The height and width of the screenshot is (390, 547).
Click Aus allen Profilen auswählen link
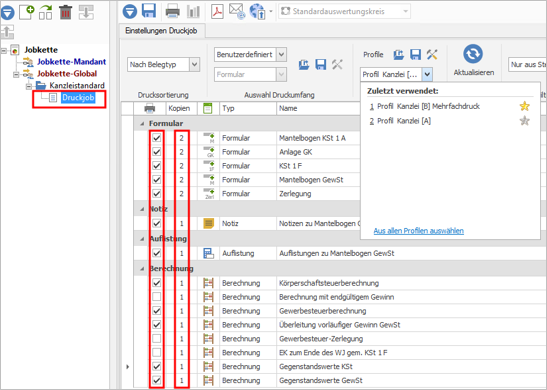tap(419, 231)
